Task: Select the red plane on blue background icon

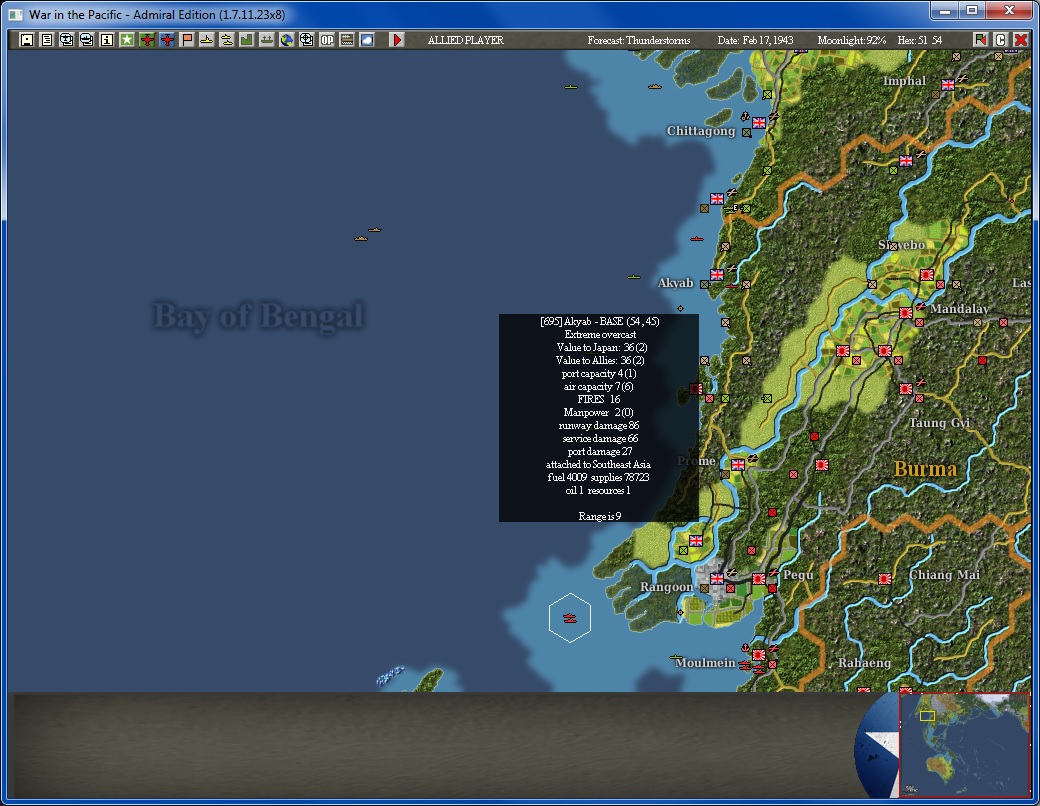Action: [167, 40]
